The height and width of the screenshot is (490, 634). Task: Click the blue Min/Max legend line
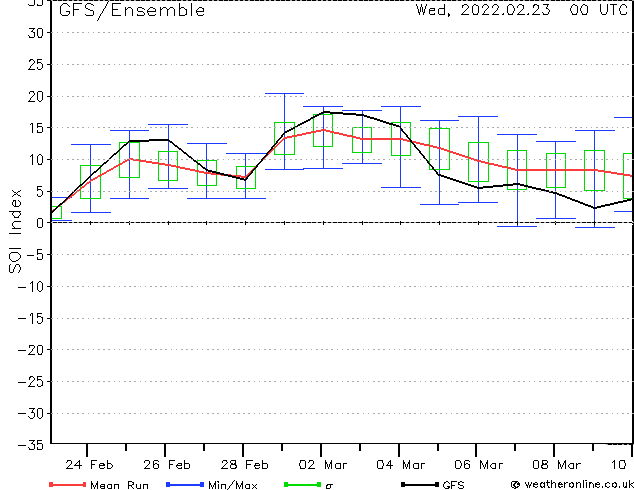185,484
